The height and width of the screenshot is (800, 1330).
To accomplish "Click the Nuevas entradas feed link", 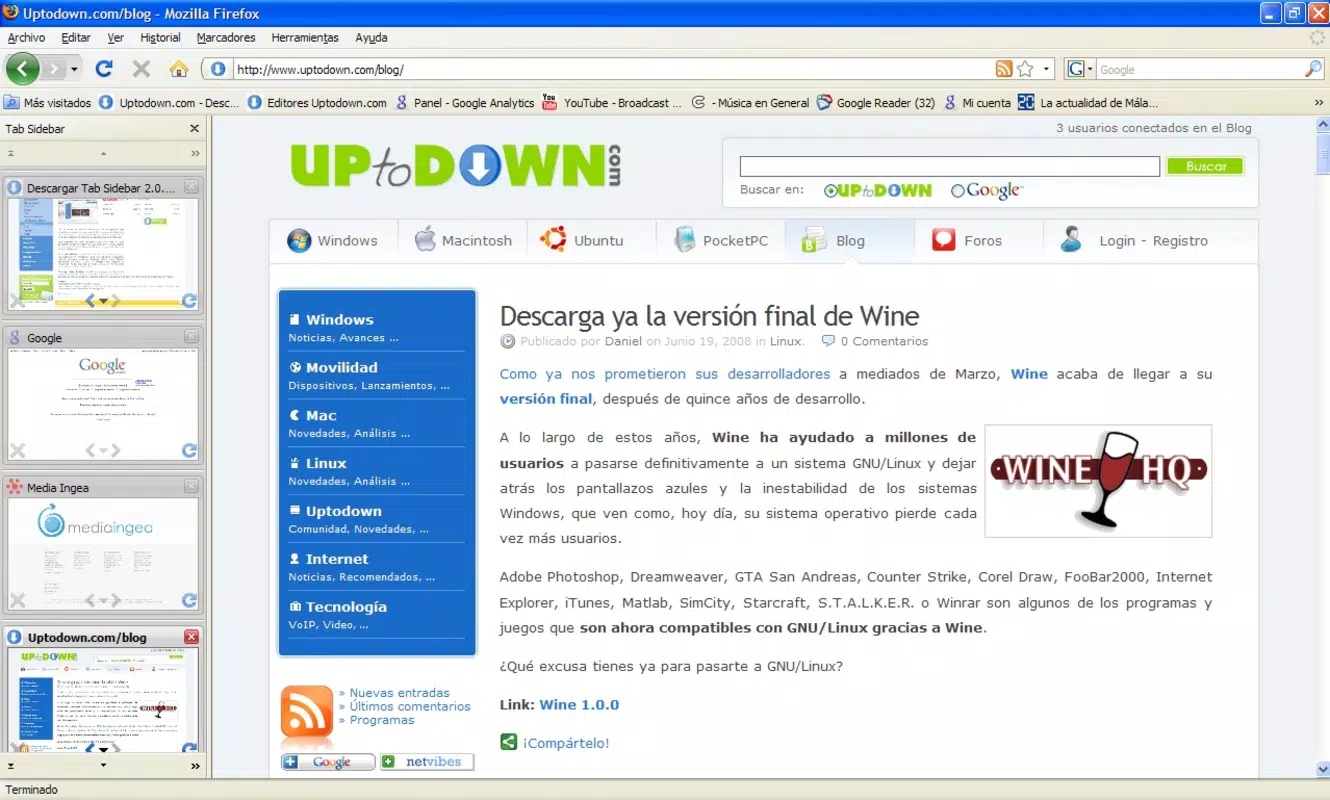I will 399,692.
